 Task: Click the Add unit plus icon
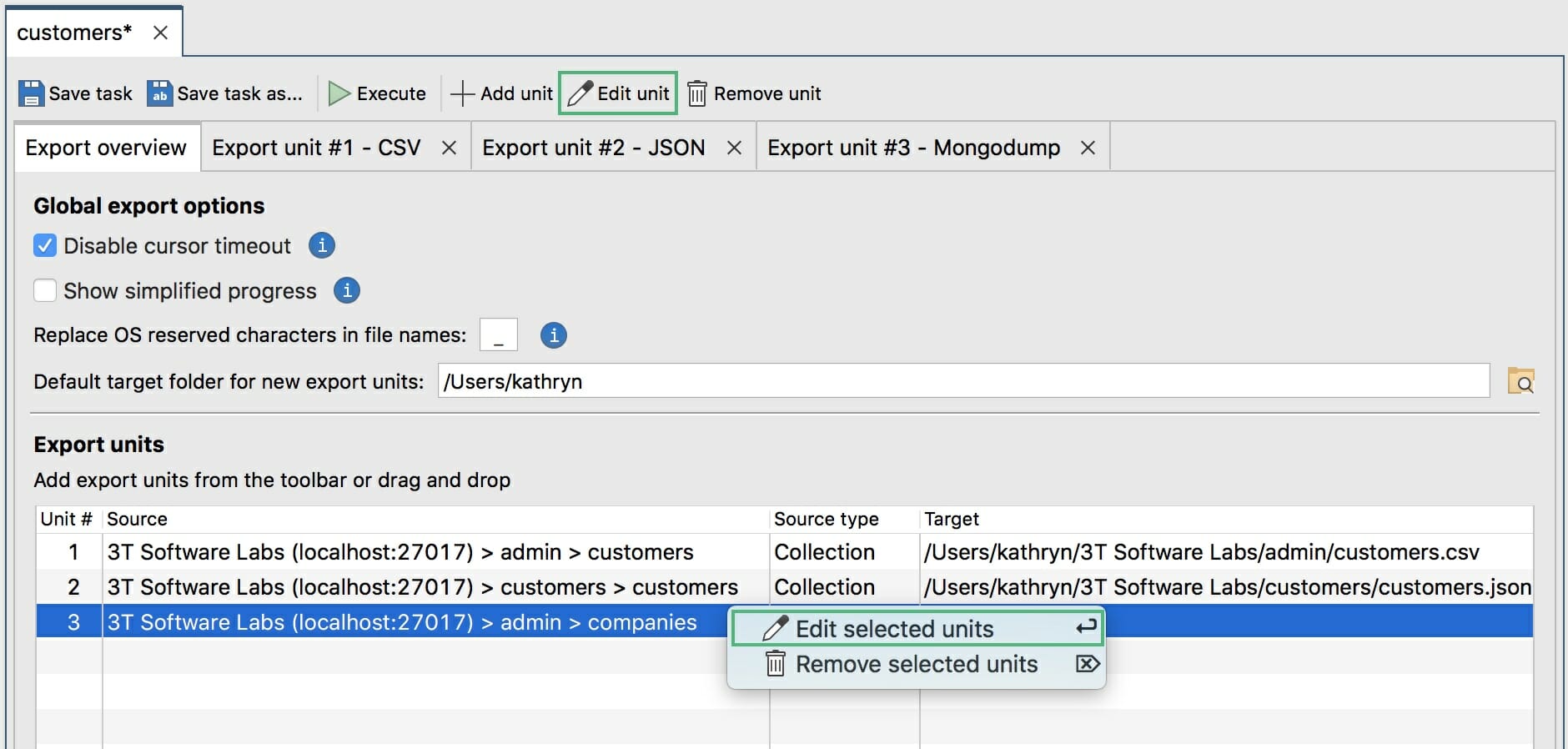click(x=462, y=93)
